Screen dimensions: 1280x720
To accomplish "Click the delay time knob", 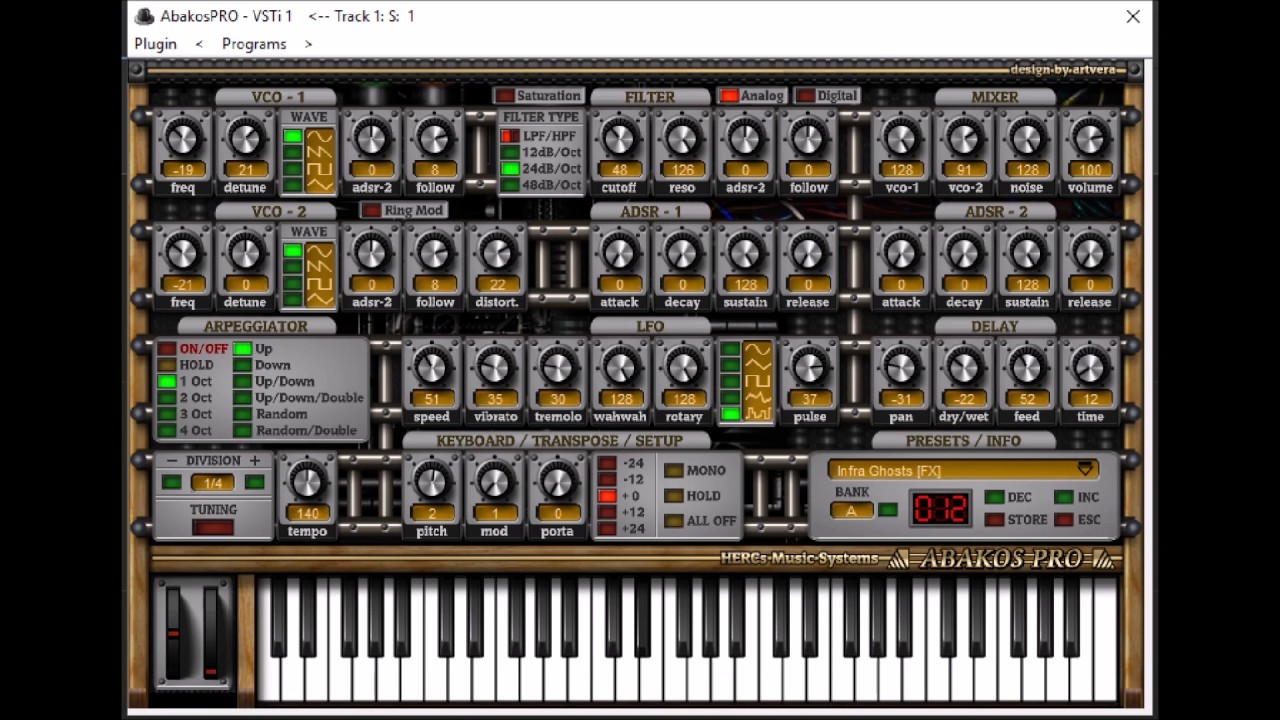I will pos(1090,367).
